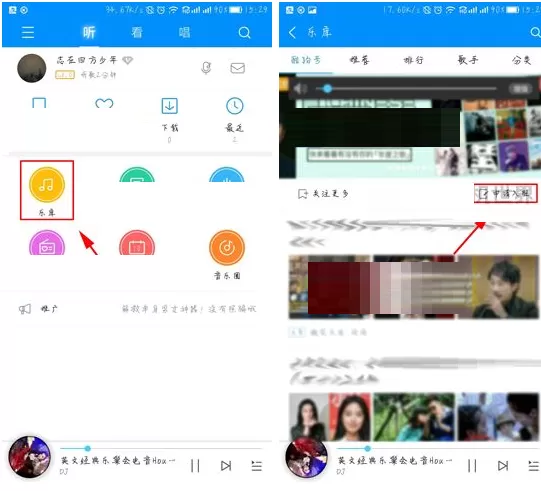The height and width of the screenshot is (491, 541).
Task: Switch to the 唱 tab
Action: (185, 32)
